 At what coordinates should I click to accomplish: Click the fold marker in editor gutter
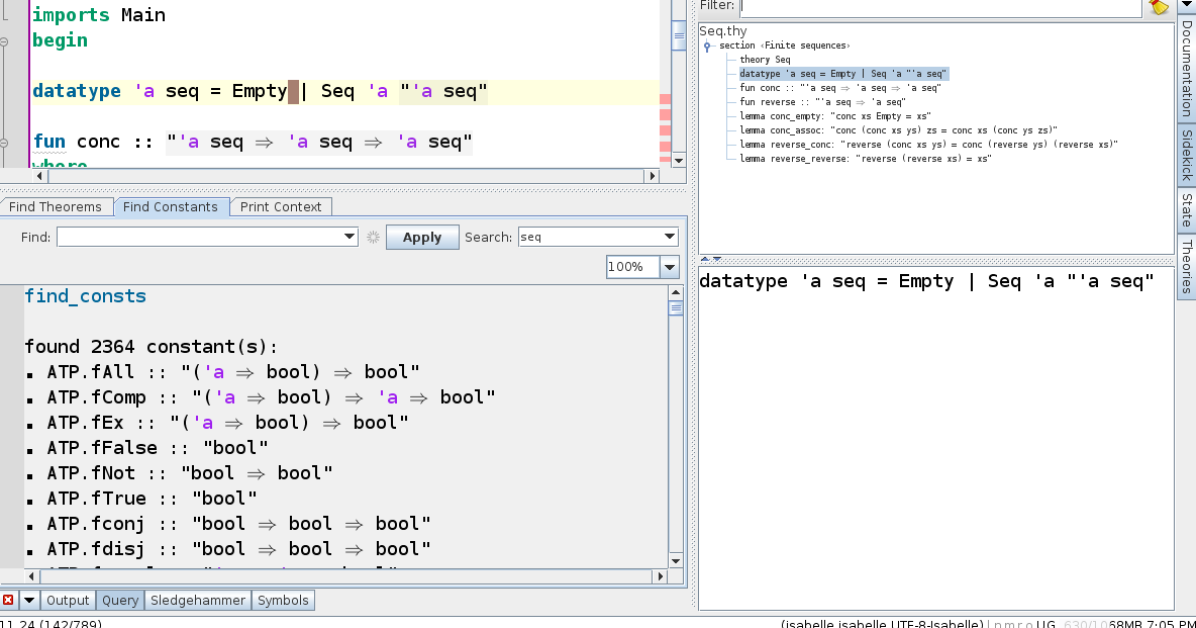pos(4,42)
